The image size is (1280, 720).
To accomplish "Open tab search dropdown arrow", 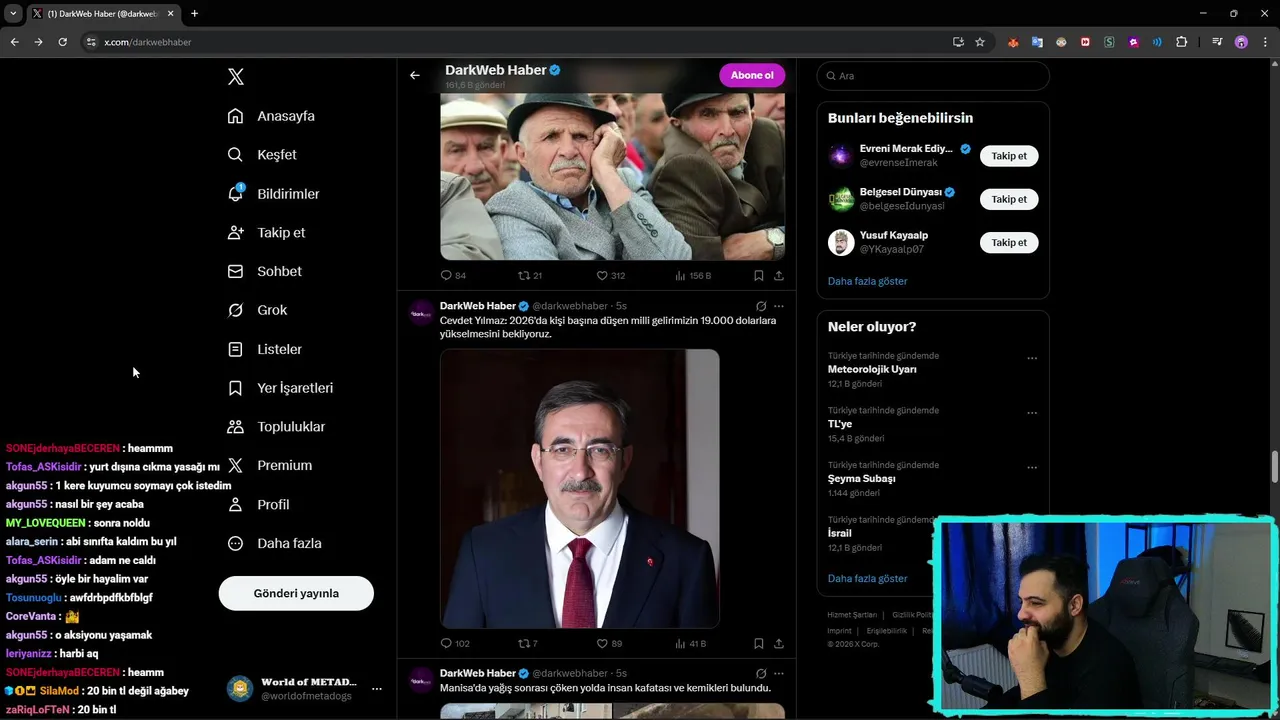I will coord(13,14).
